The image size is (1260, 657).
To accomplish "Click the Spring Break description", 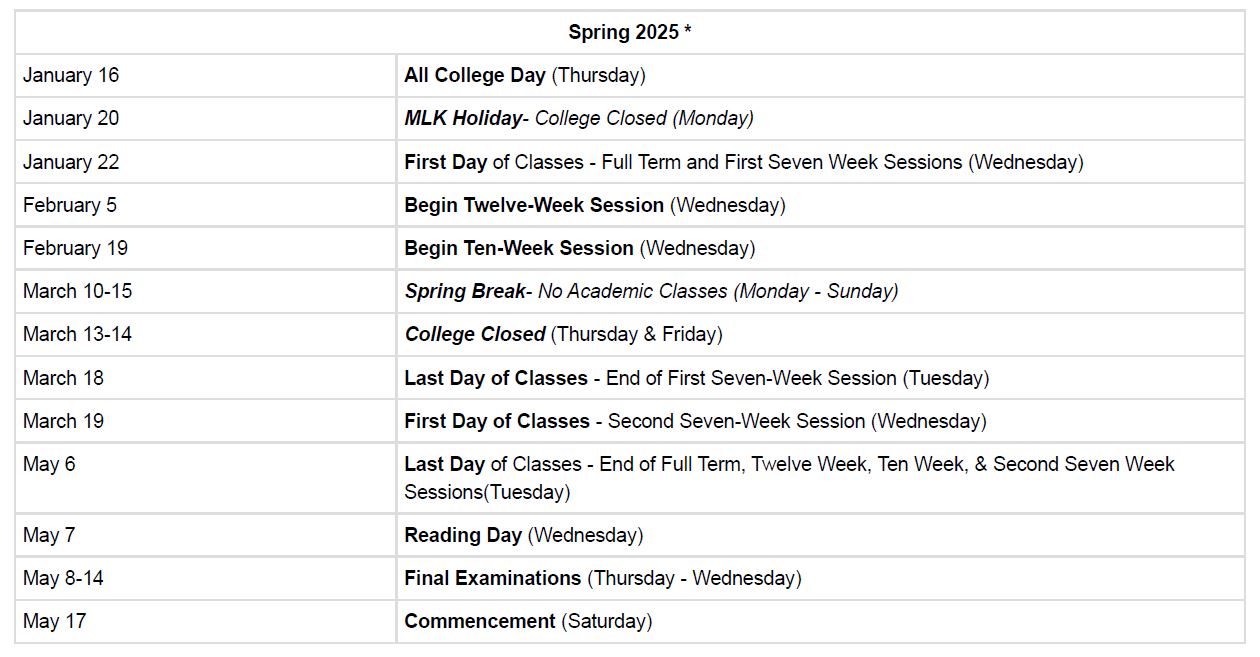I will pos(651,291).
